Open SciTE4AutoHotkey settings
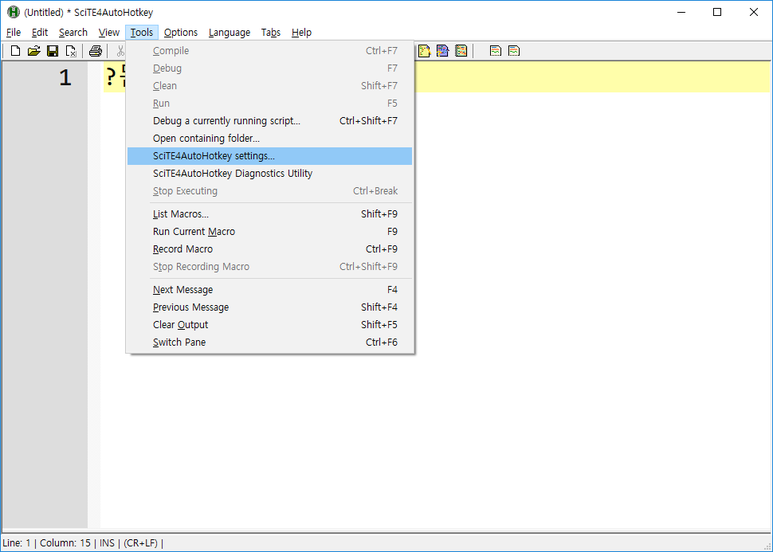The height and width of the screenshot is (552, 773). 270,156
